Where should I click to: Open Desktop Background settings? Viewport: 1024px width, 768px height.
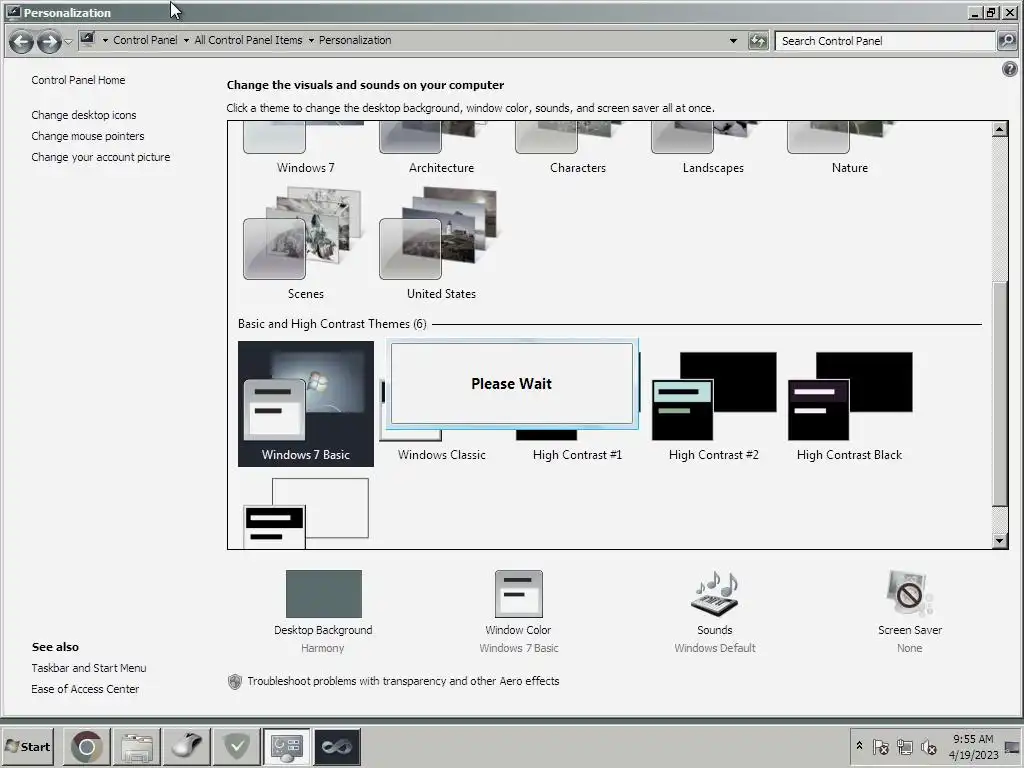click(323, 612)
